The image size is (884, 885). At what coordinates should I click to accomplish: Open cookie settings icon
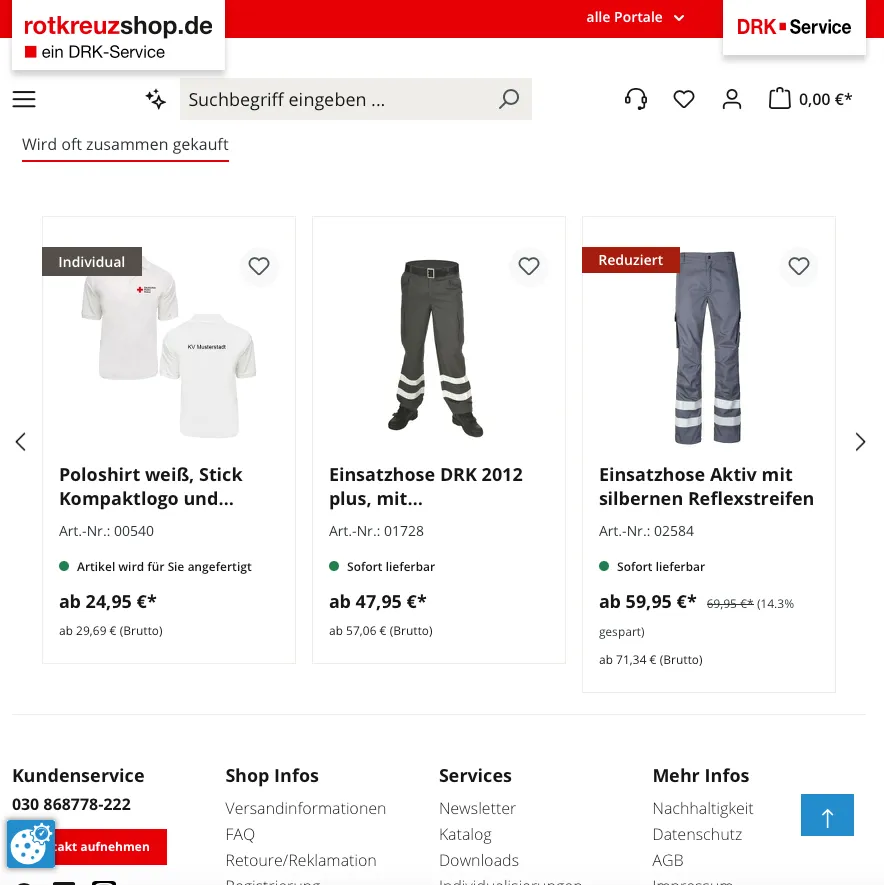click(x=31, y=843)
